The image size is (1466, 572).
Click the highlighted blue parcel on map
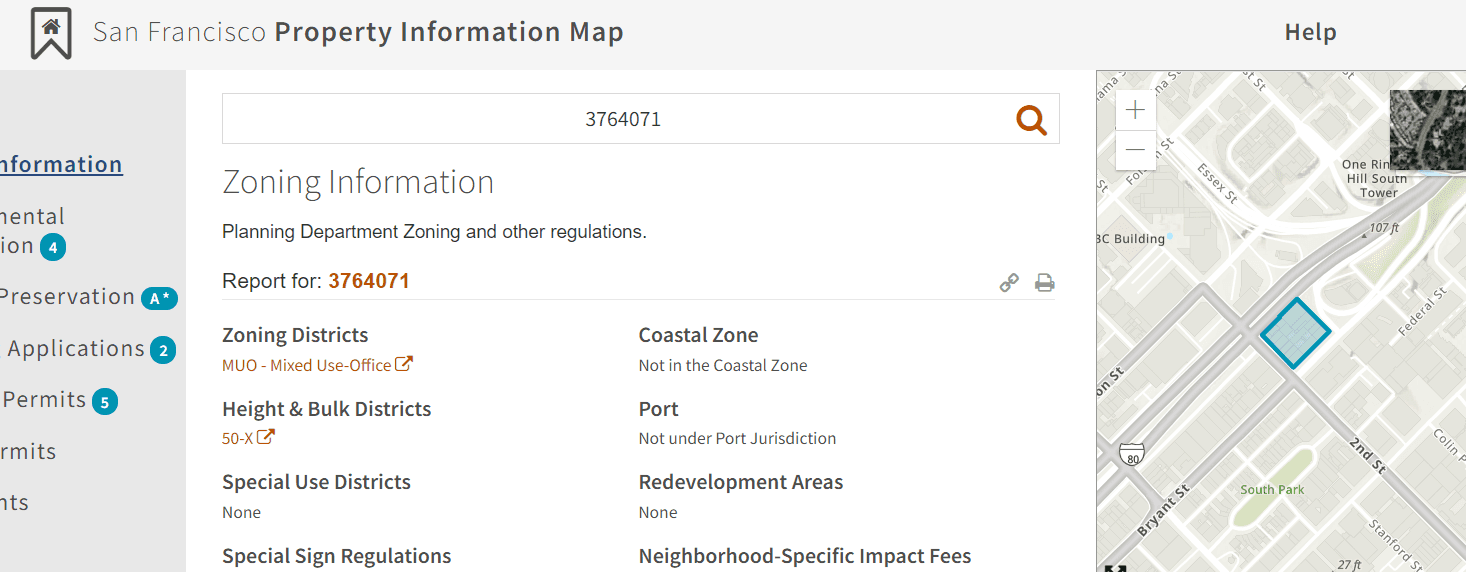(x=1296, y=333)
